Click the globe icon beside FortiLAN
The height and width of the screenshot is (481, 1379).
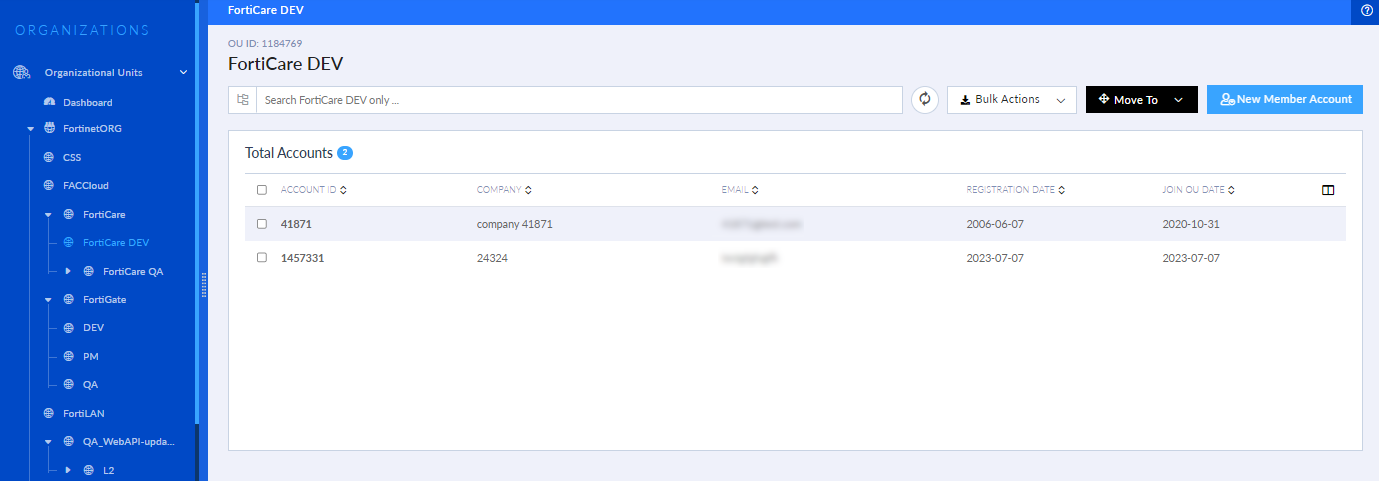click(x=49, y=413)
